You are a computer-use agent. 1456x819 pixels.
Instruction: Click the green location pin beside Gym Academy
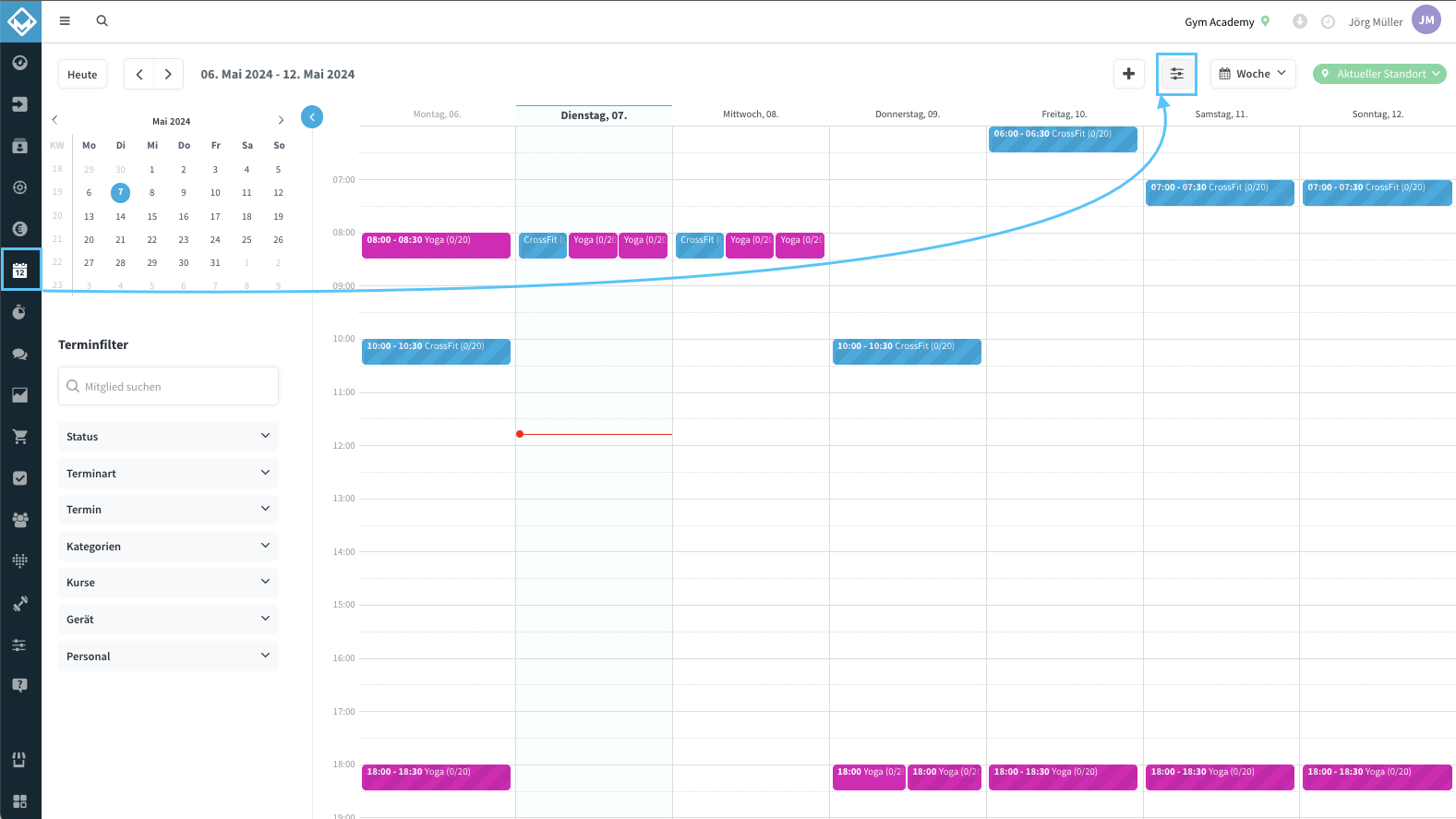pos(1266,21)
